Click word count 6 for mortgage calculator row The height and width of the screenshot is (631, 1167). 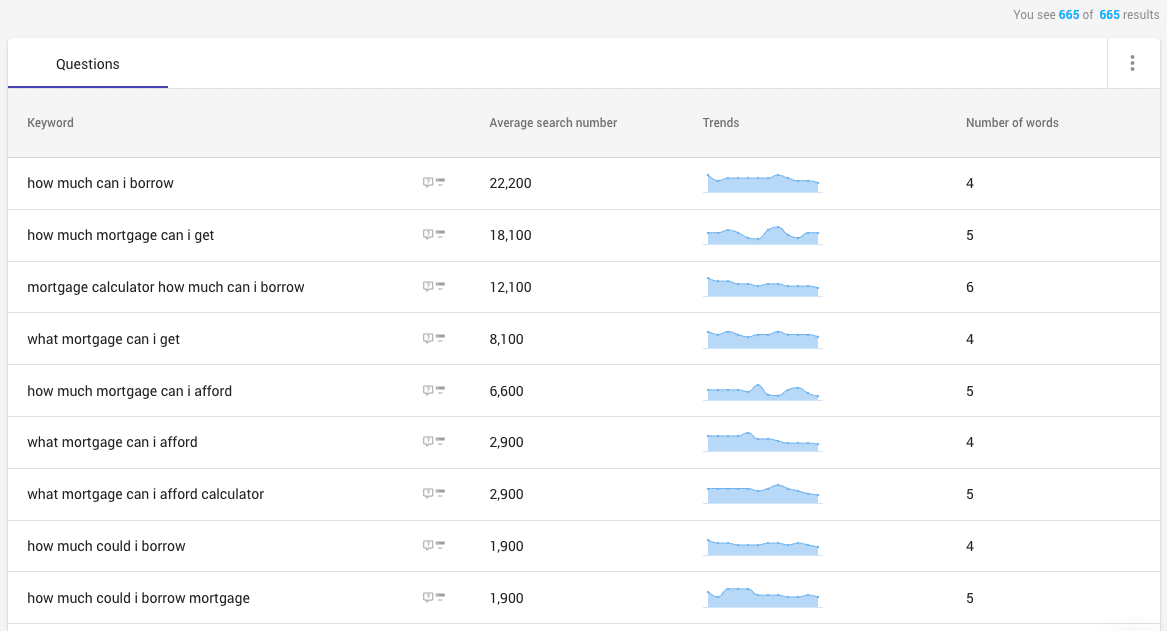coord(970,287)
